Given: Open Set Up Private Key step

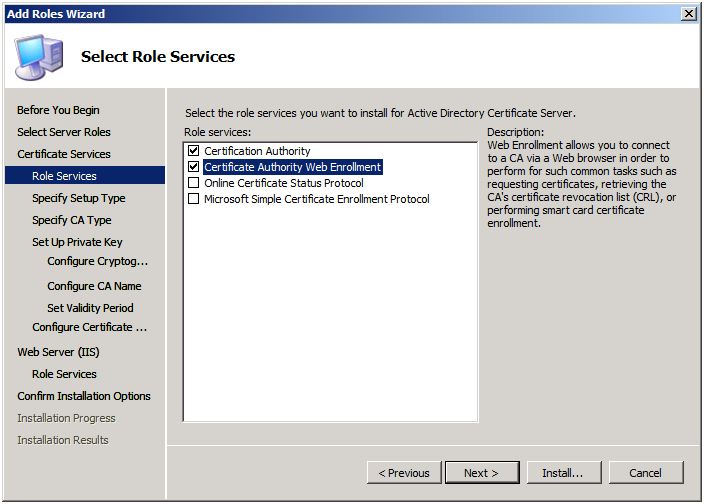Looking at the screenshot, I should click(x=77, y=242).
